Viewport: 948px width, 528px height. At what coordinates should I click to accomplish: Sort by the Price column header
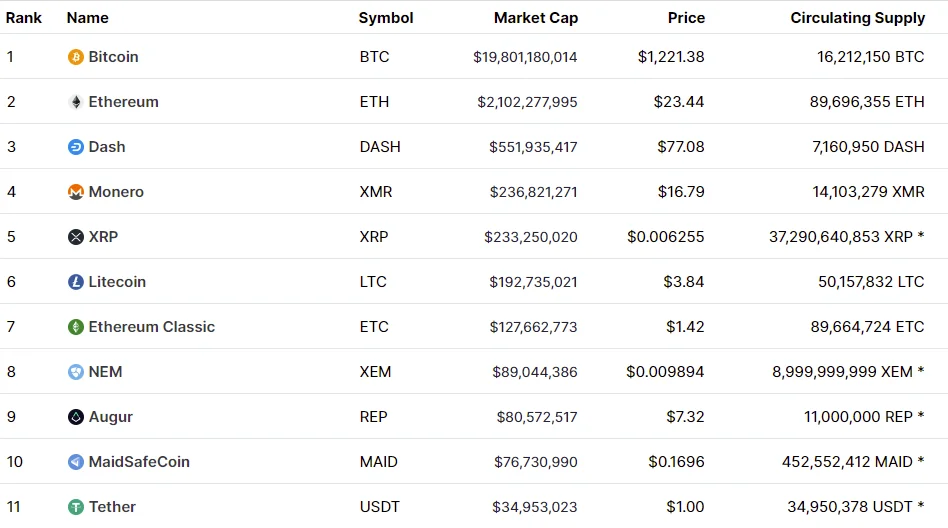[x=686, y=18]
